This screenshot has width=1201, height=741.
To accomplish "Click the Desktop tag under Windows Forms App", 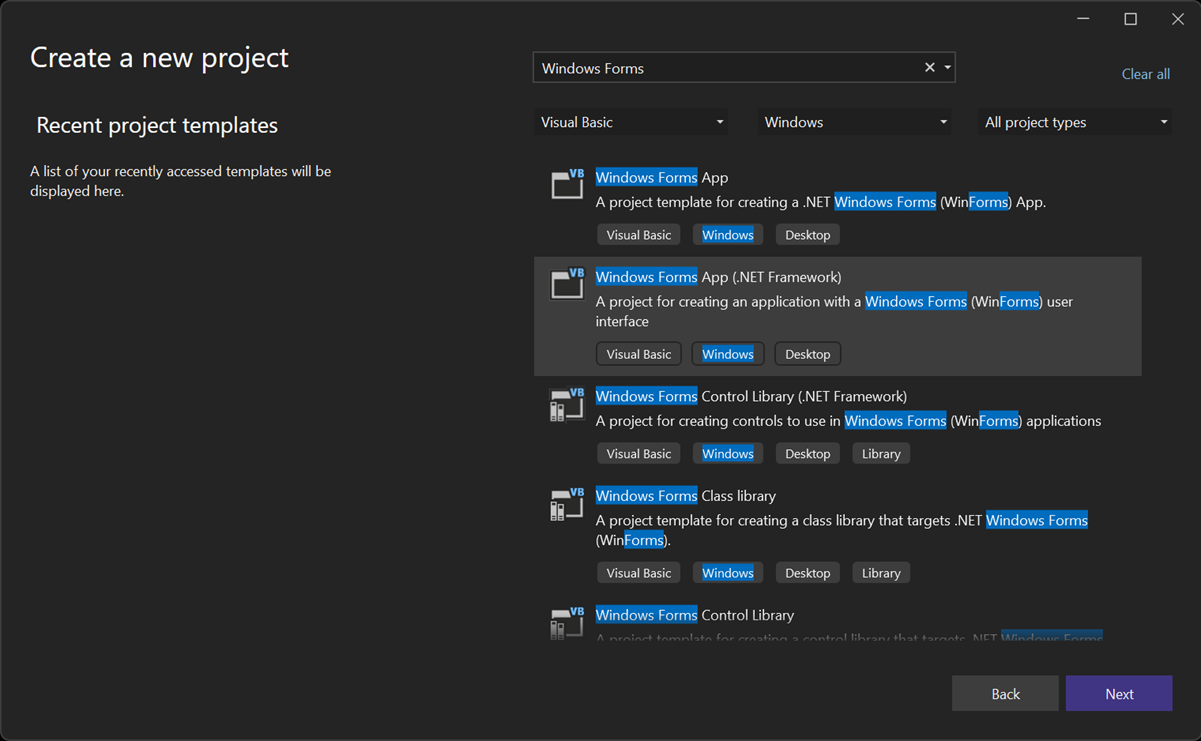I will coord(807,234).
